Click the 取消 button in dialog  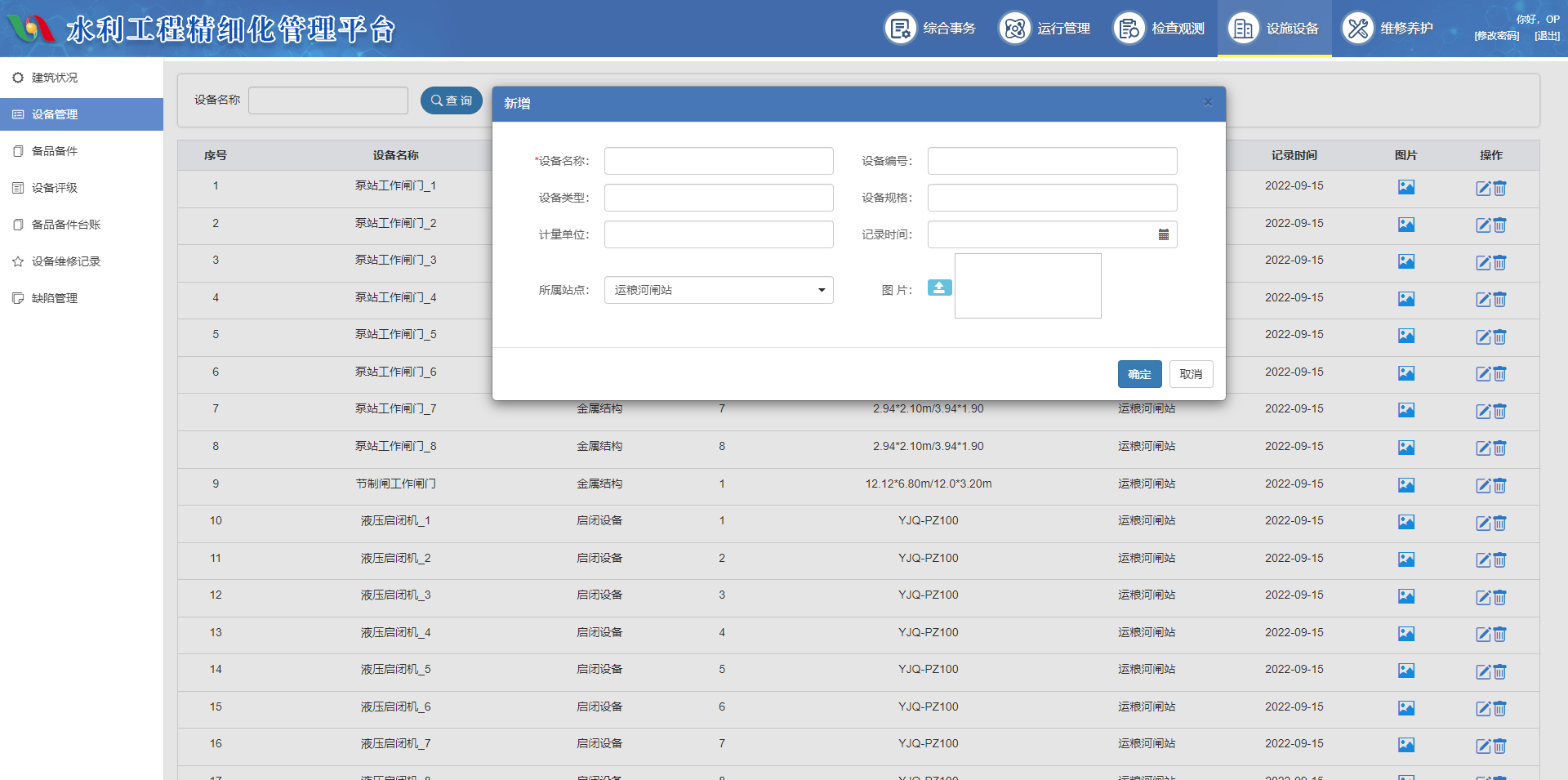(x=1191, y=374)
